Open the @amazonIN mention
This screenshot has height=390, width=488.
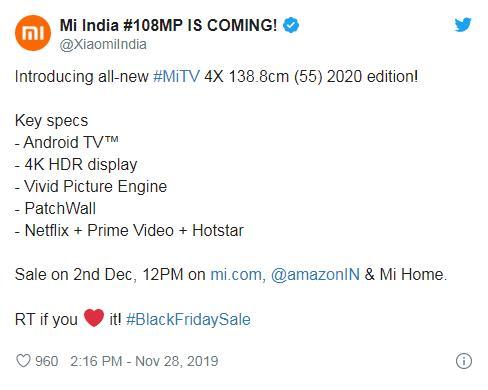pos(315,275)
